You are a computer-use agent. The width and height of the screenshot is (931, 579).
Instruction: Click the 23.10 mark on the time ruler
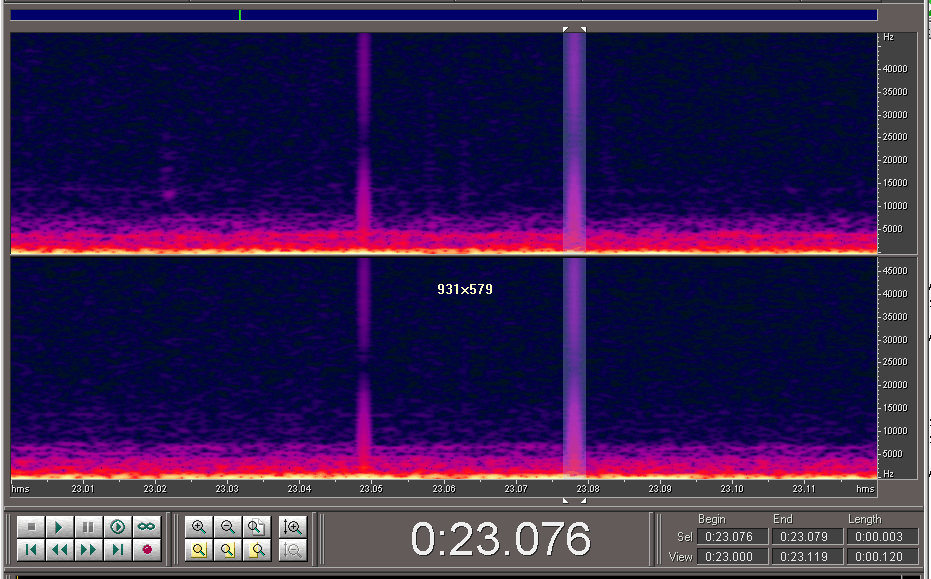point(732,488)
